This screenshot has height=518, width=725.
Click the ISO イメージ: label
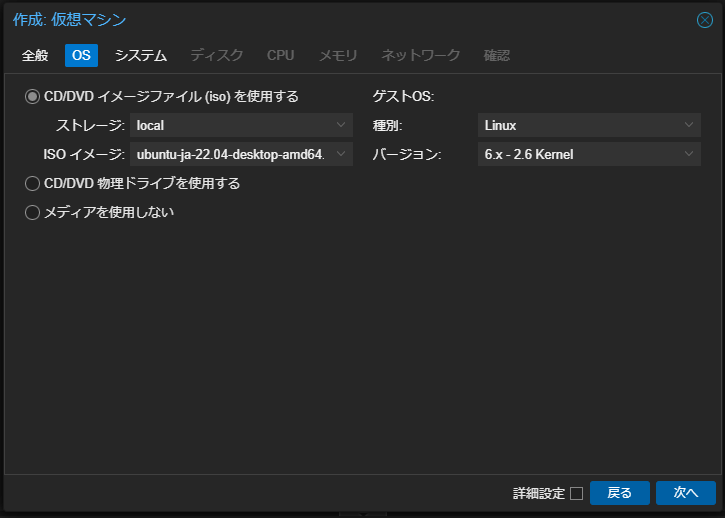click(x=84, y=154)
